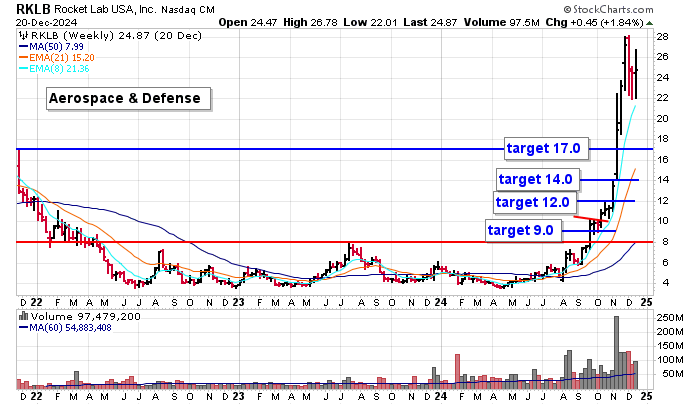Click the Low 22.01 value
The width and height of the screenshot is (700, 405).
tap(370, 22)
